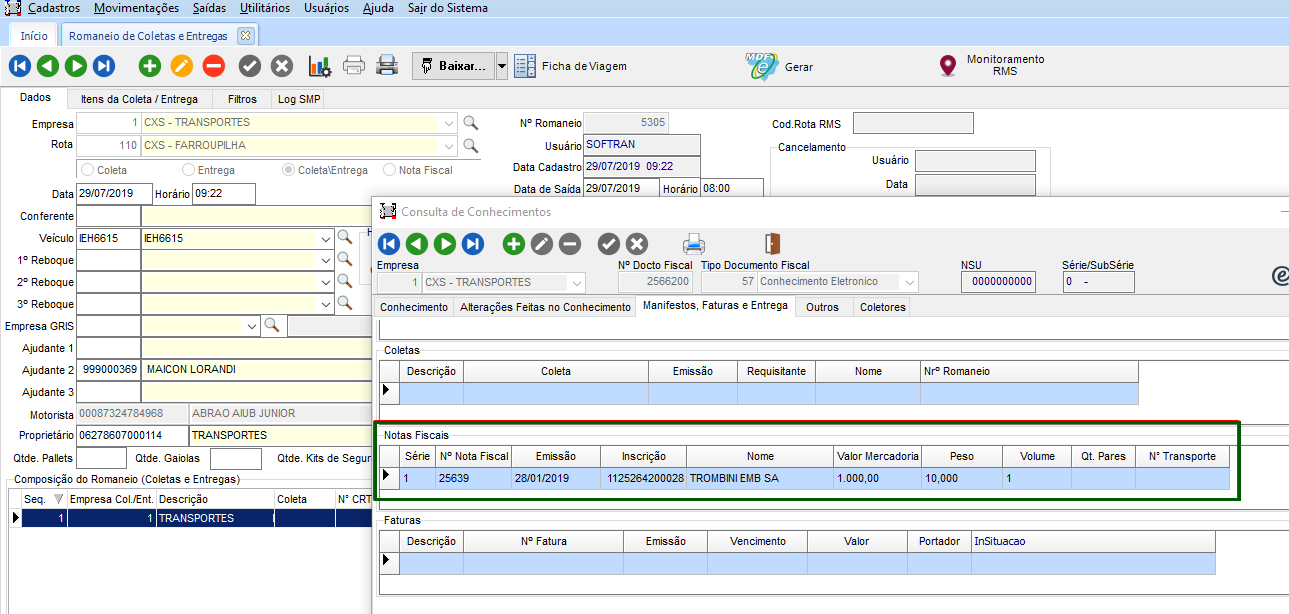Click the green add record button in main toolbar

click(150, 66)
